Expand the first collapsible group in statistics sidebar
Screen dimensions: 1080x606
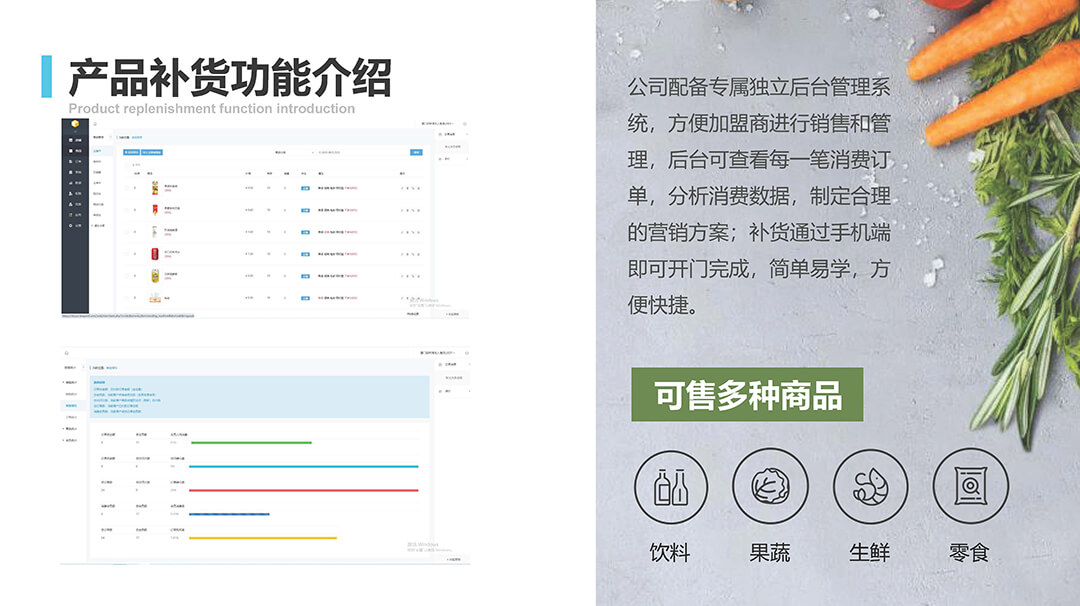71,381
